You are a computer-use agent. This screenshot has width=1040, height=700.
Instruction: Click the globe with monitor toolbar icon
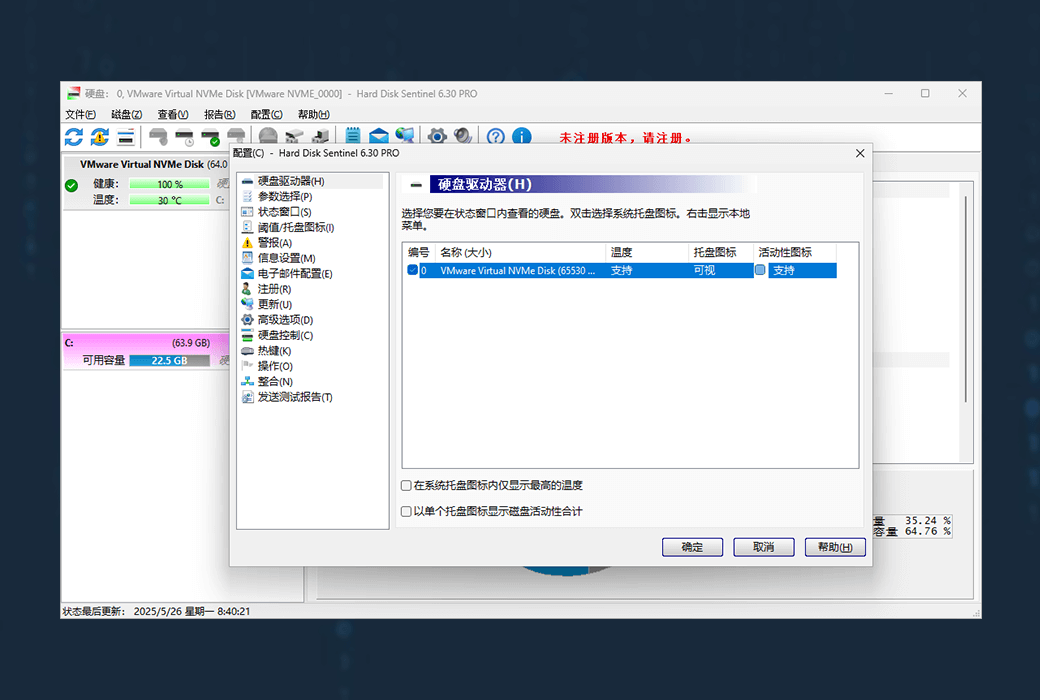click(405, 136)
